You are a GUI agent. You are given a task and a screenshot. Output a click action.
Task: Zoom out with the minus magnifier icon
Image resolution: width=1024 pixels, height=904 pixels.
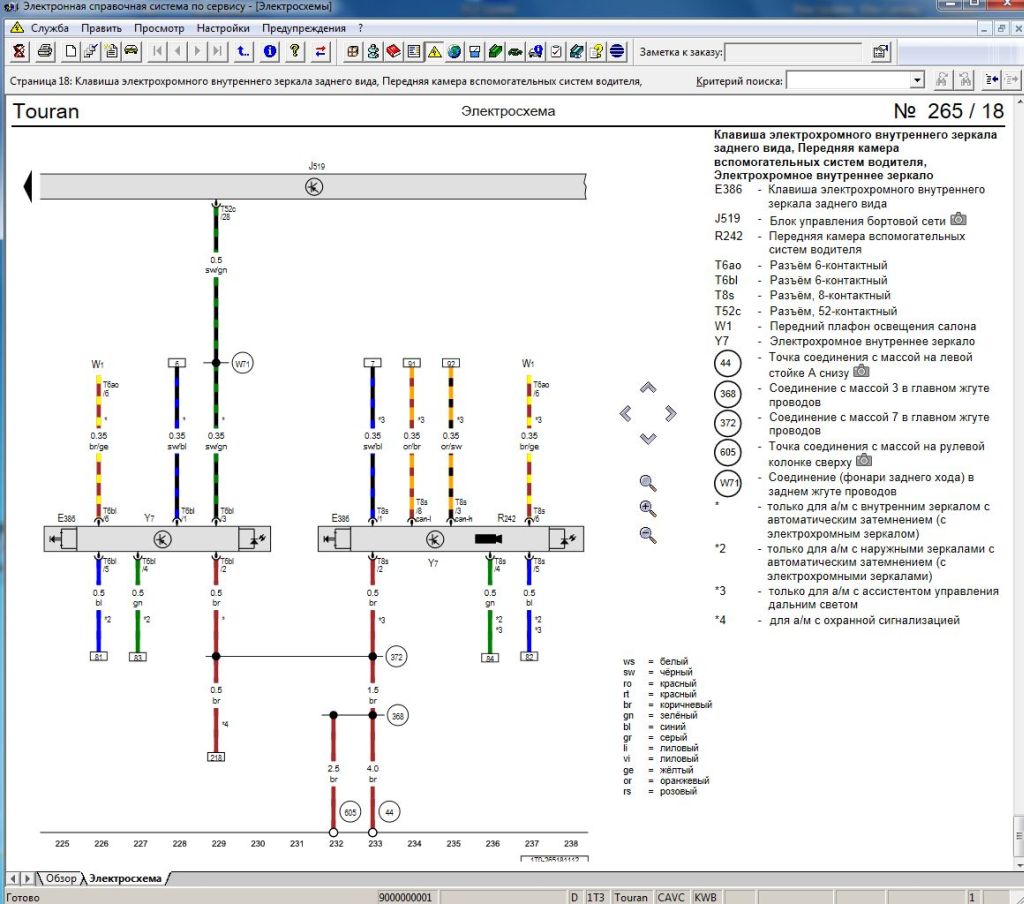tap(648, 535)
